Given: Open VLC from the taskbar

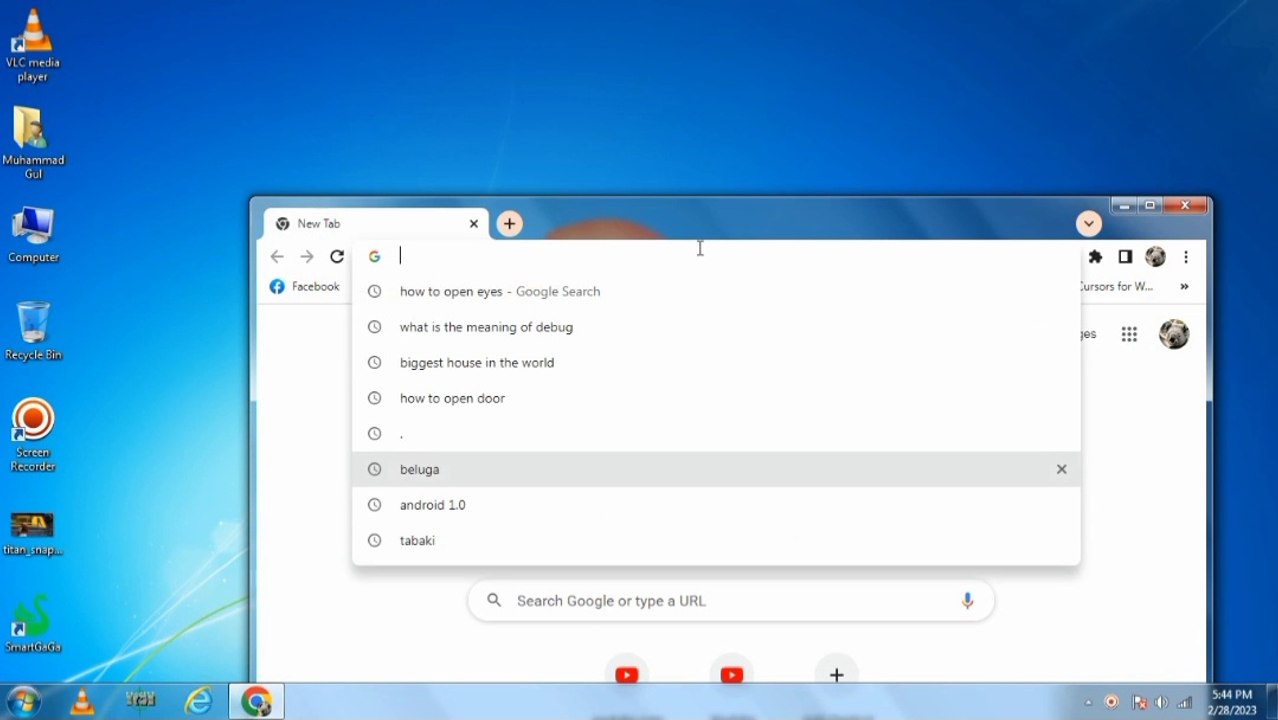Looking at the screenshot, I should click(x=83, y=701).
